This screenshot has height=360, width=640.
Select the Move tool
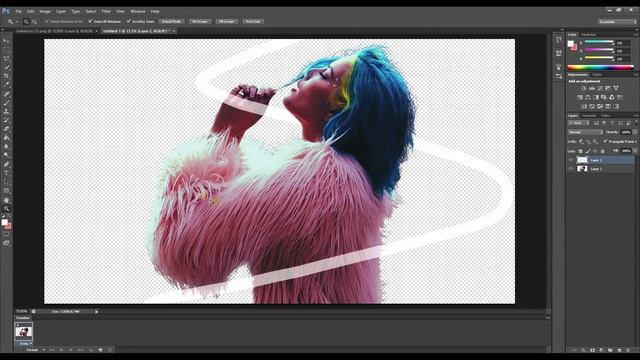(6, 41)
